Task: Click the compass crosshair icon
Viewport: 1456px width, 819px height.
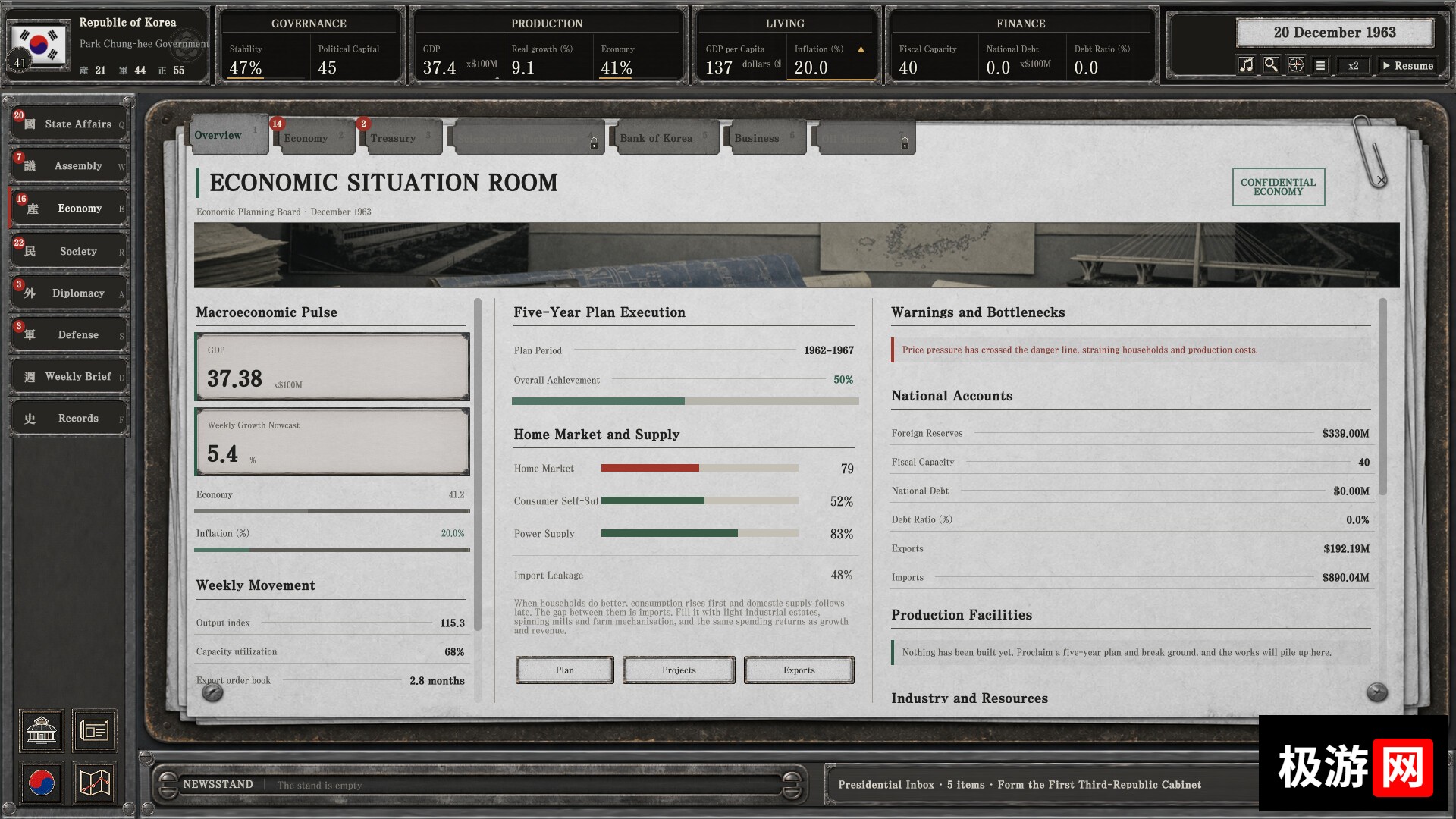Action: pyautogui.click(x=1296, y=65)
